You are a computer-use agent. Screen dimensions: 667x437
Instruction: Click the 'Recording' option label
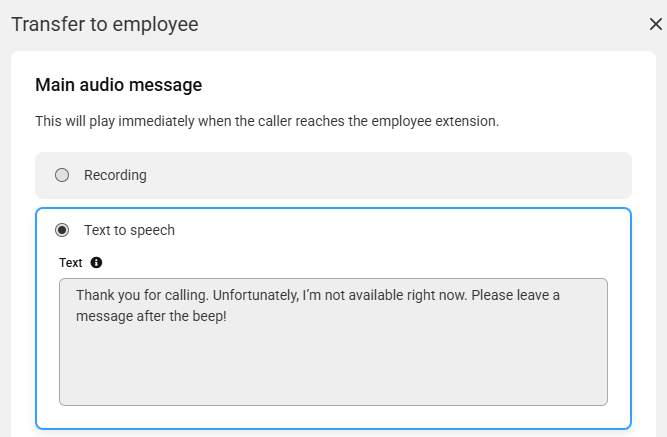pos(115,175)
